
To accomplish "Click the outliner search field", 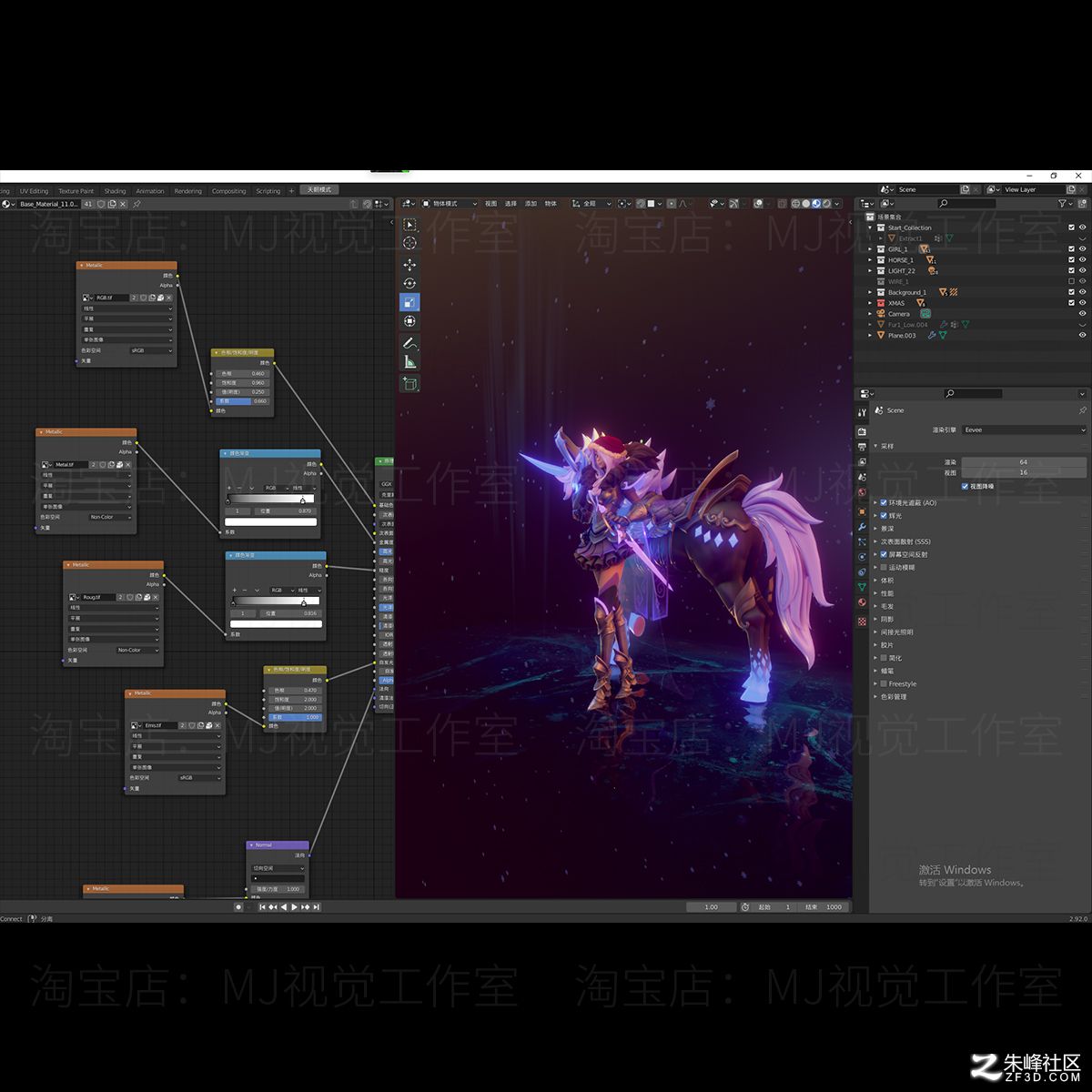I will pyautogui.click(x=966, y=204).
